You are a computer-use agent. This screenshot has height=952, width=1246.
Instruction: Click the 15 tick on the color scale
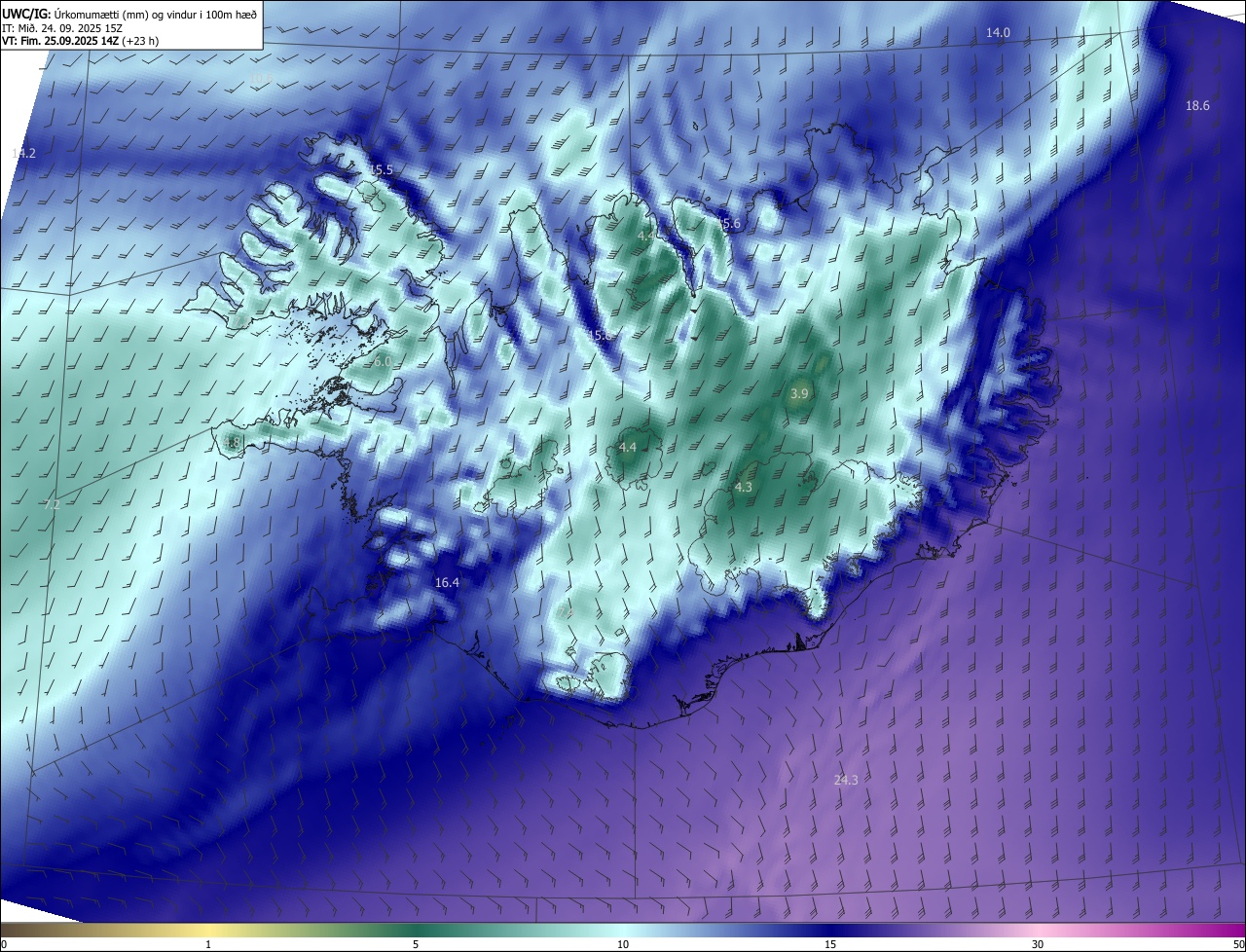coord(830,944)
